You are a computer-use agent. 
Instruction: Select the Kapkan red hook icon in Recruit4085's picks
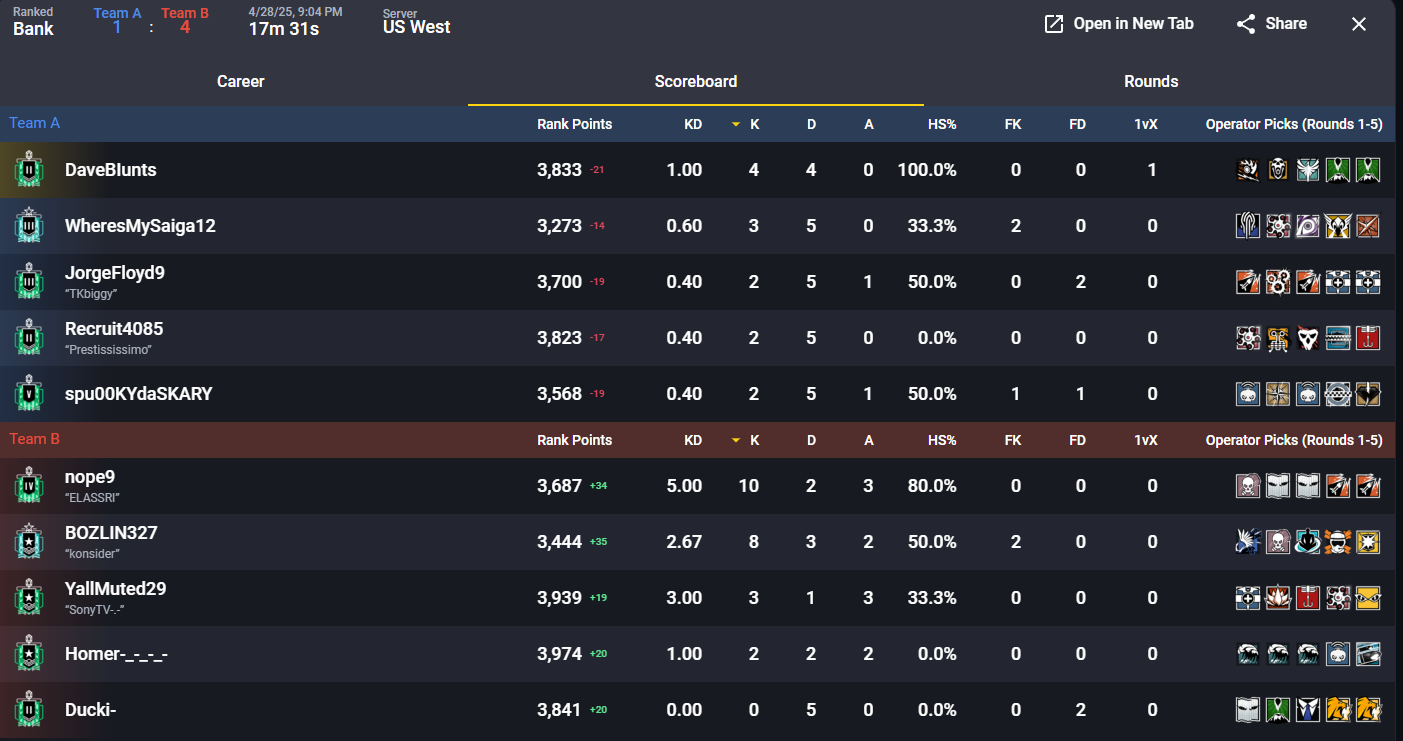1368,337
